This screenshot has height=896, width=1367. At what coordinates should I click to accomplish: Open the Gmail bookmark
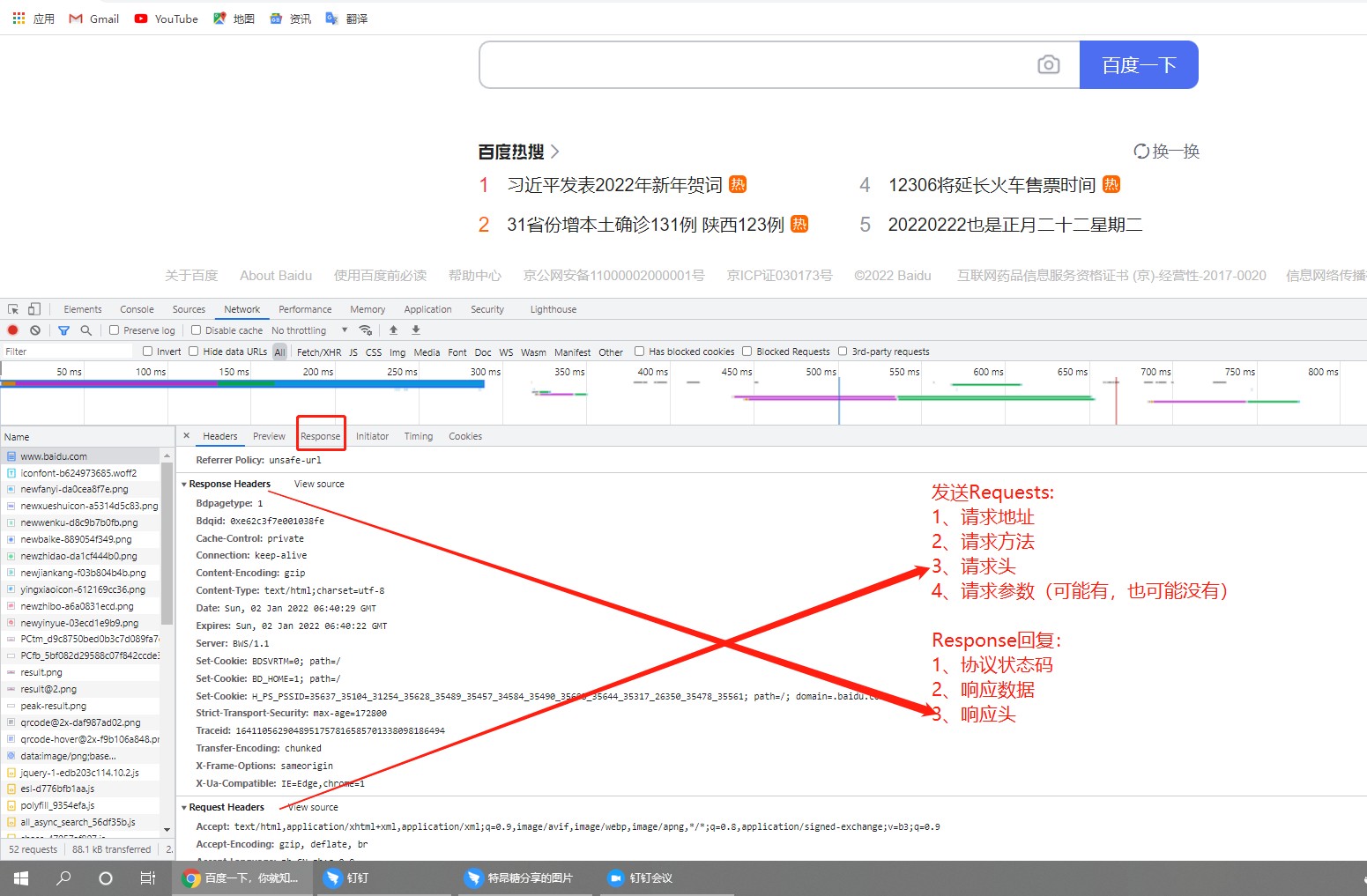pyautogui.click(x=94, y=19)
